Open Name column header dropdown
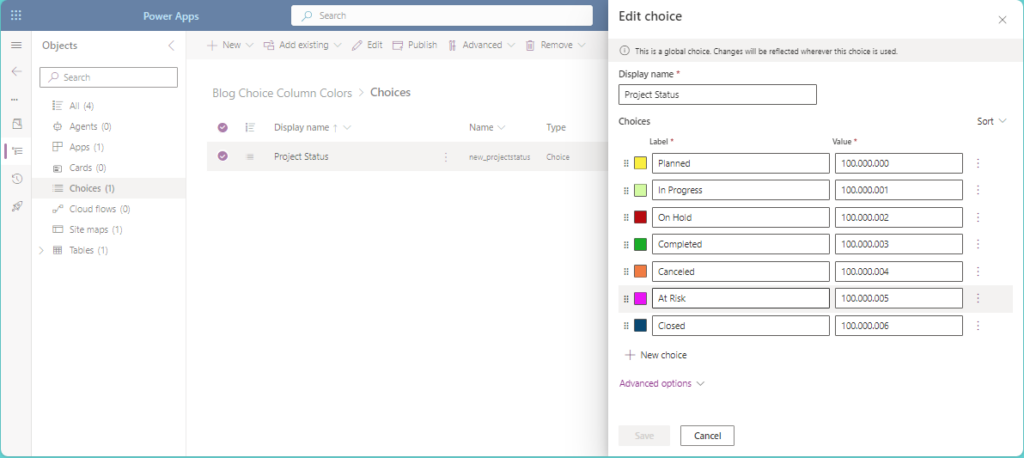Viewport: 1024px width, 458px height. click(x=487, y=127)
